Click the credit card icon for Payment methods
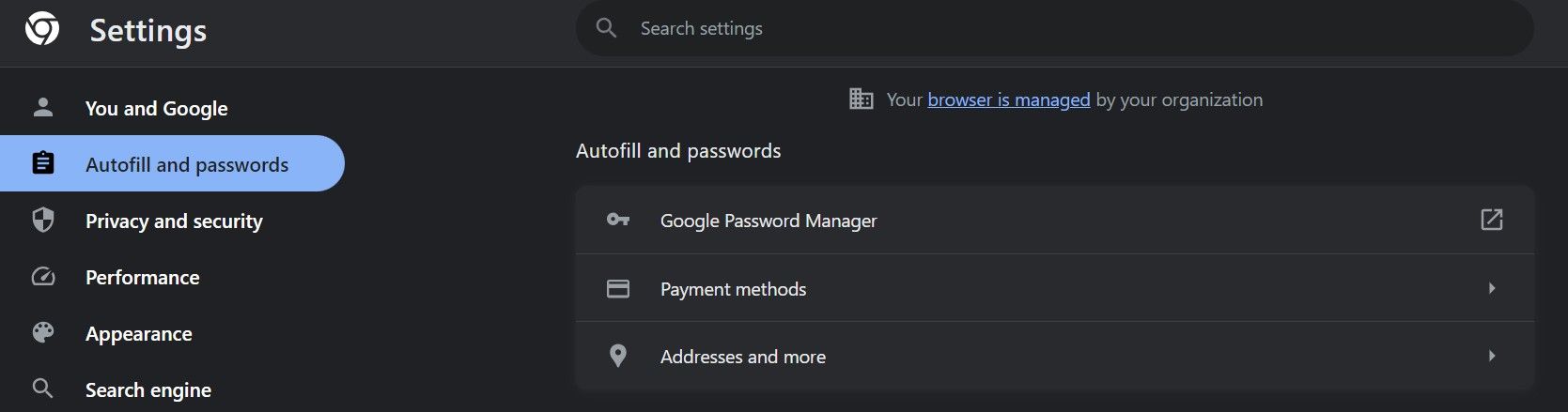Image resolution: width=1568 pixels, height=412 pixels. [618, 289]
